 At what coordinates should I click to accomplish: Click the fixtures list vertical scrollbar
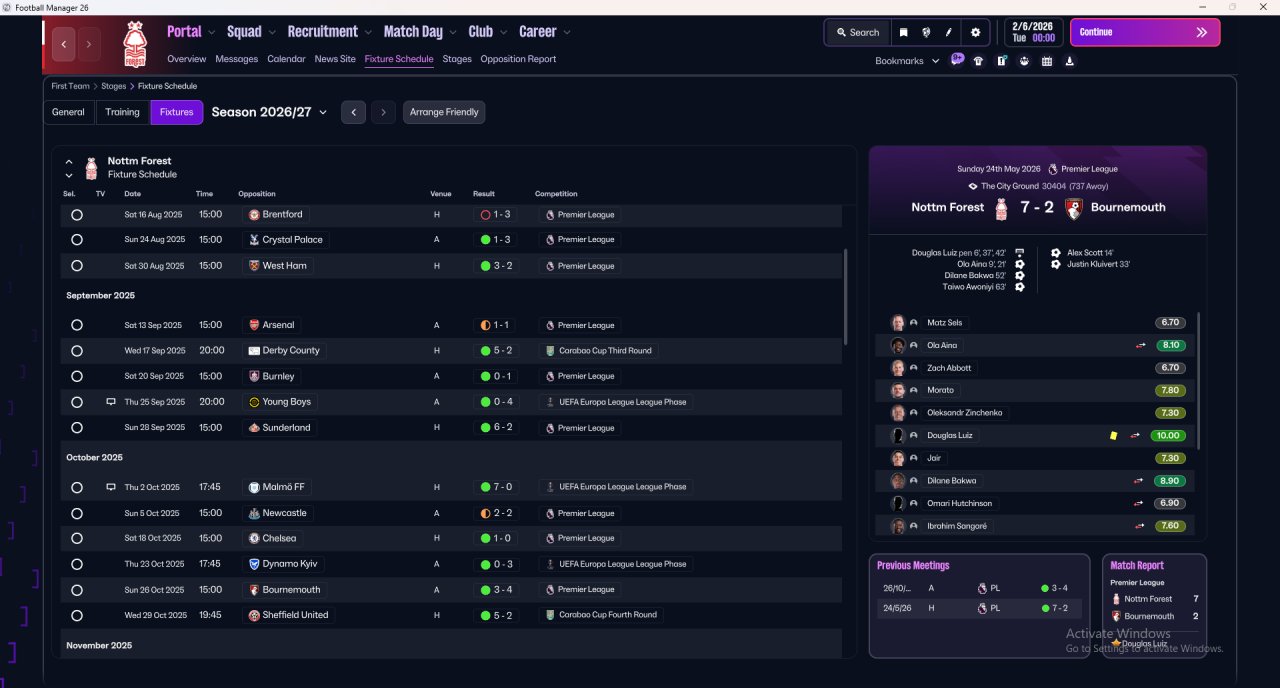click(846, 297)
